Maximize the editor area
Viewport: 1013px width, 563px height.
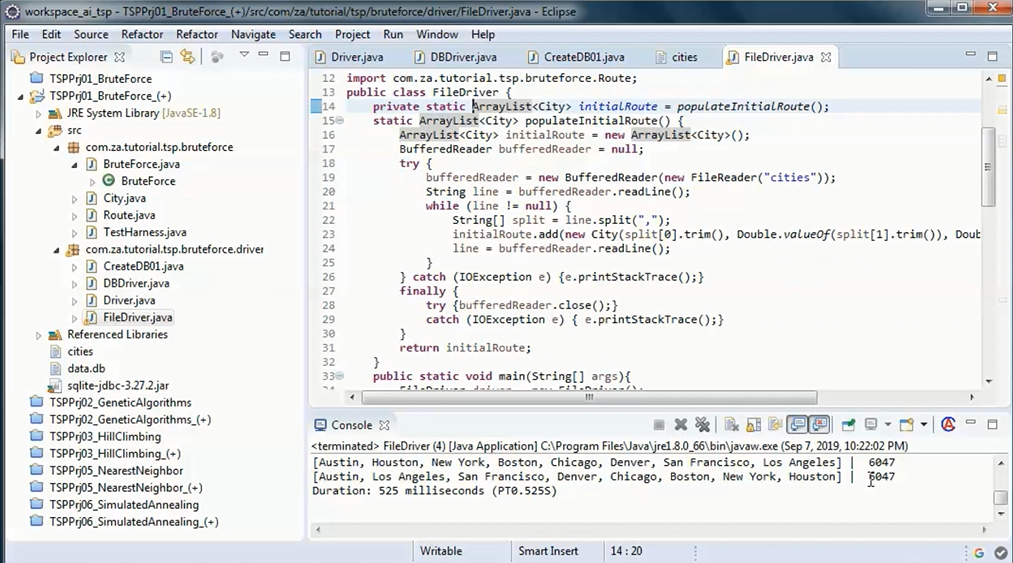point(992,56)
